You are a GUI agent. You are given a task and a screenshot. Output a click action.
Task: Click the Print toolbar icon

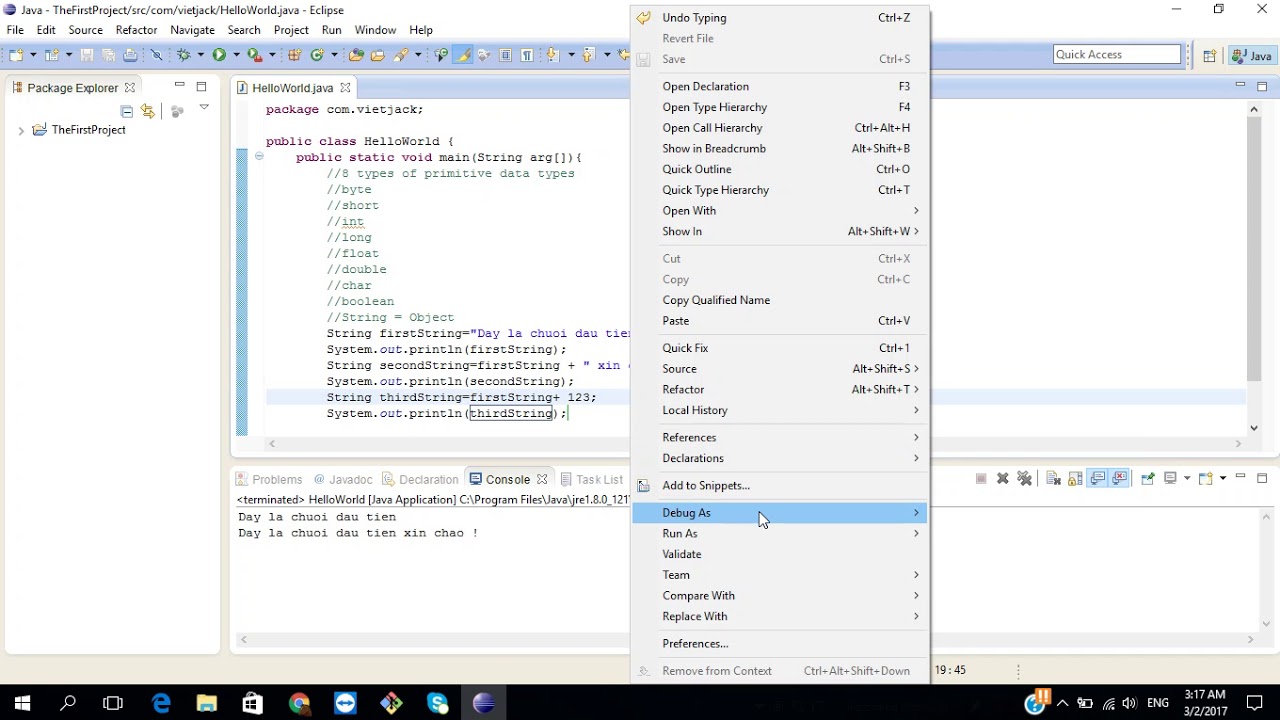(x=130, y=55)
